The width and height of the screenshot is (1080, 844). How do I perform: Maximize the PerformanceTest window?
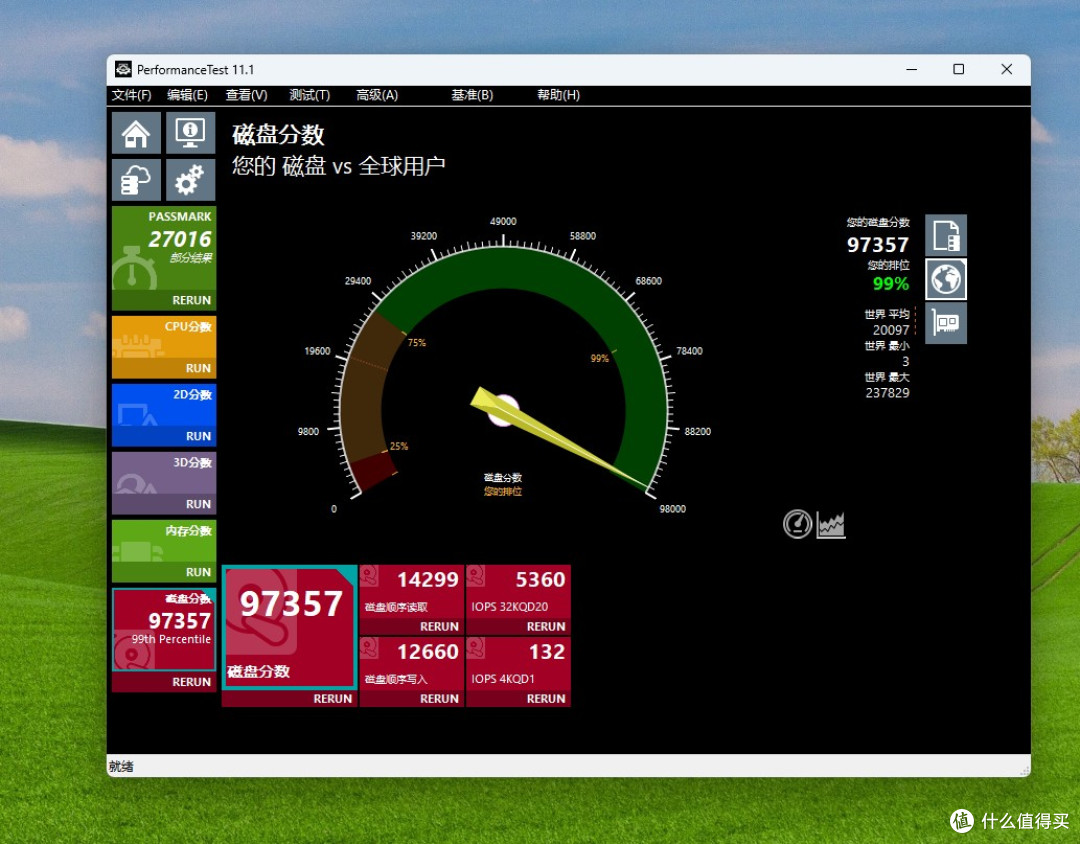pos(958,70)
